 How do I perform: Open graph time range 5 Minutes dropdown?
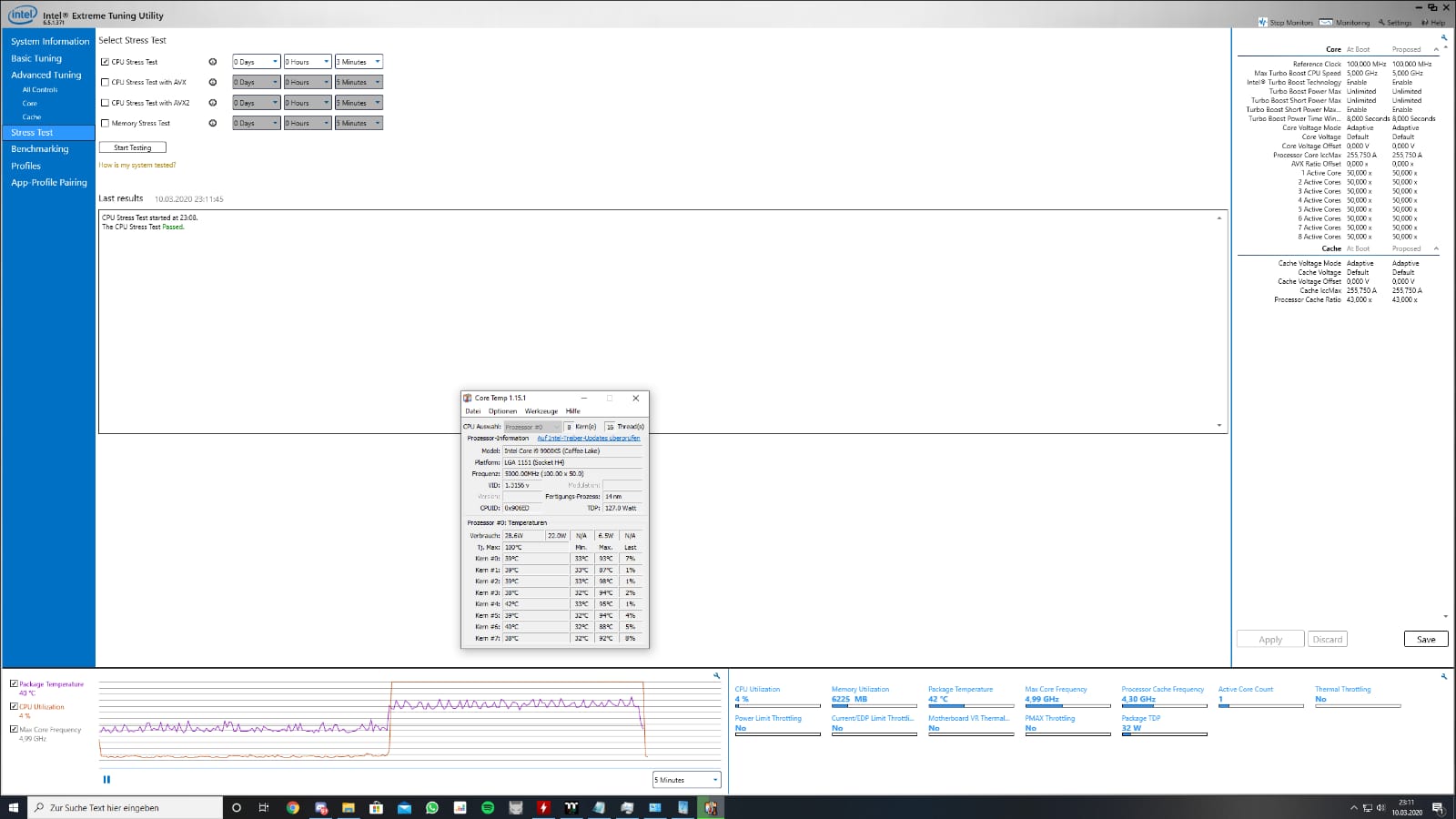687,780
